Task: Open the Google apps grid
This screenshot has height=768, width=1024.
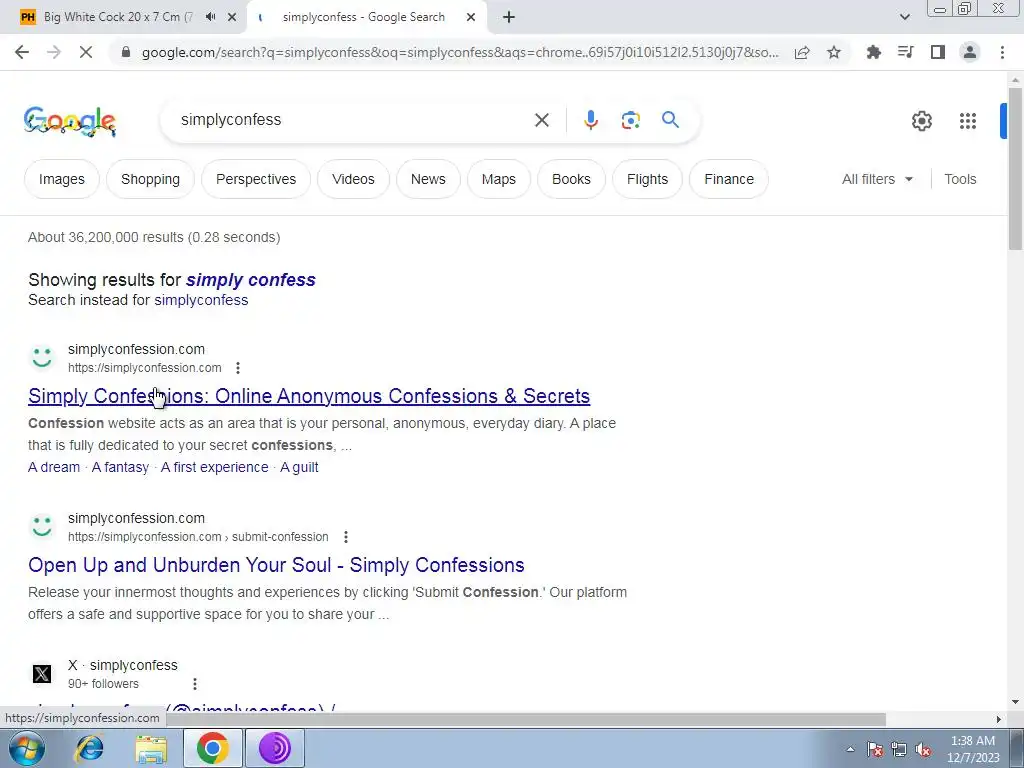Action: point(968,121)
